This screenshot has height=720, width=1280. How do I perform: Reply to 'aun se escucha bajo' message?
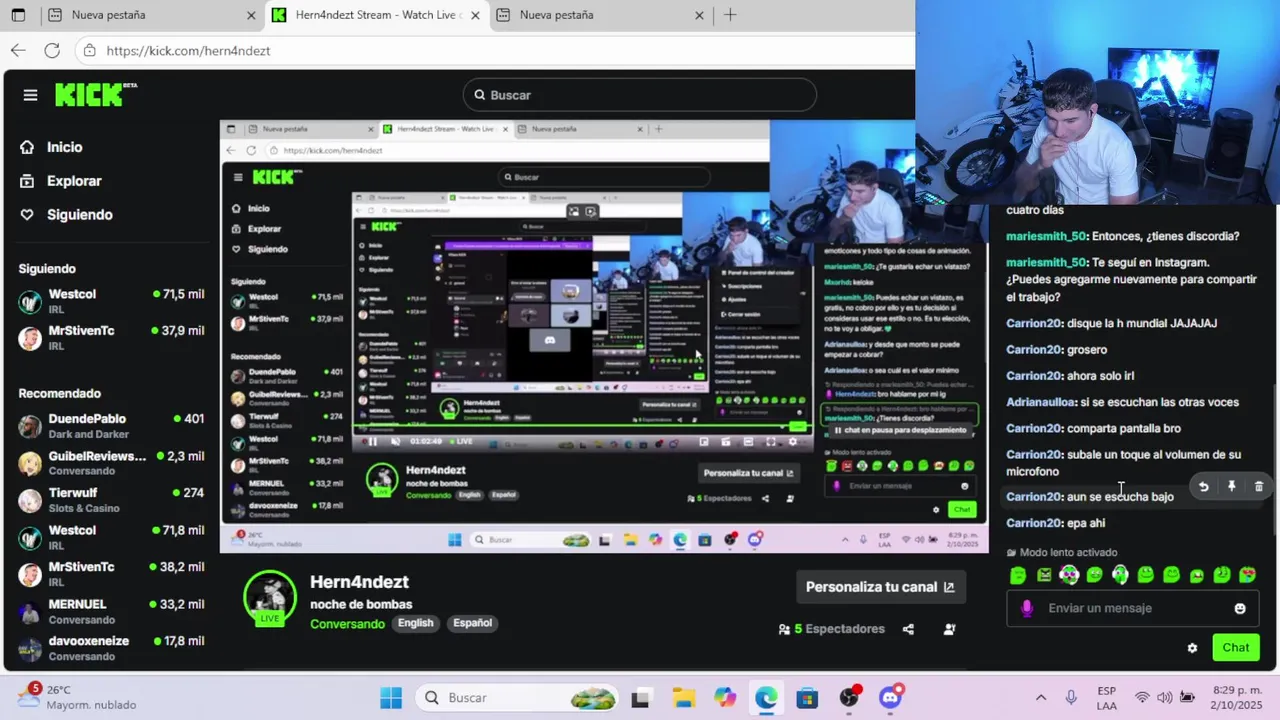click(1204, 487)
